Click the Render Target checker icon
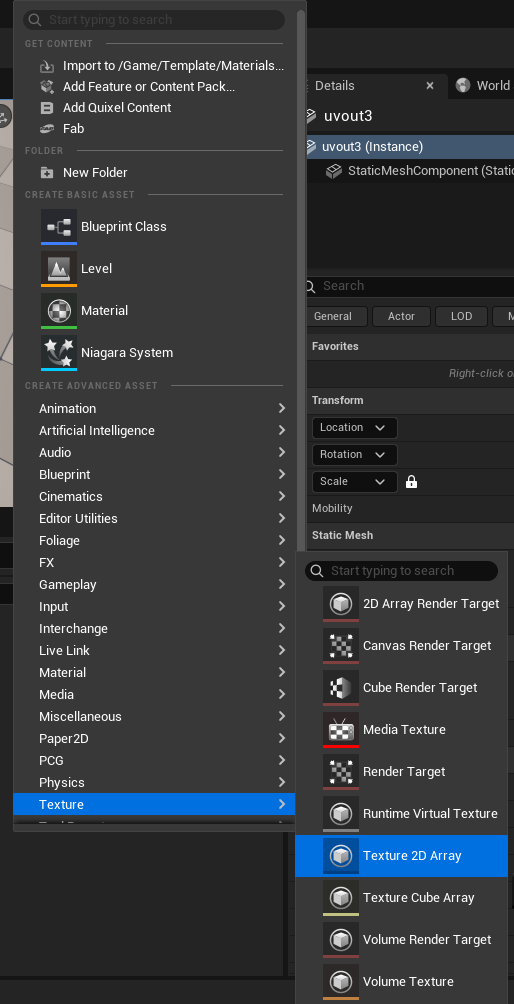The width and height of the screenshot is (514, 1004). point(341,772)
